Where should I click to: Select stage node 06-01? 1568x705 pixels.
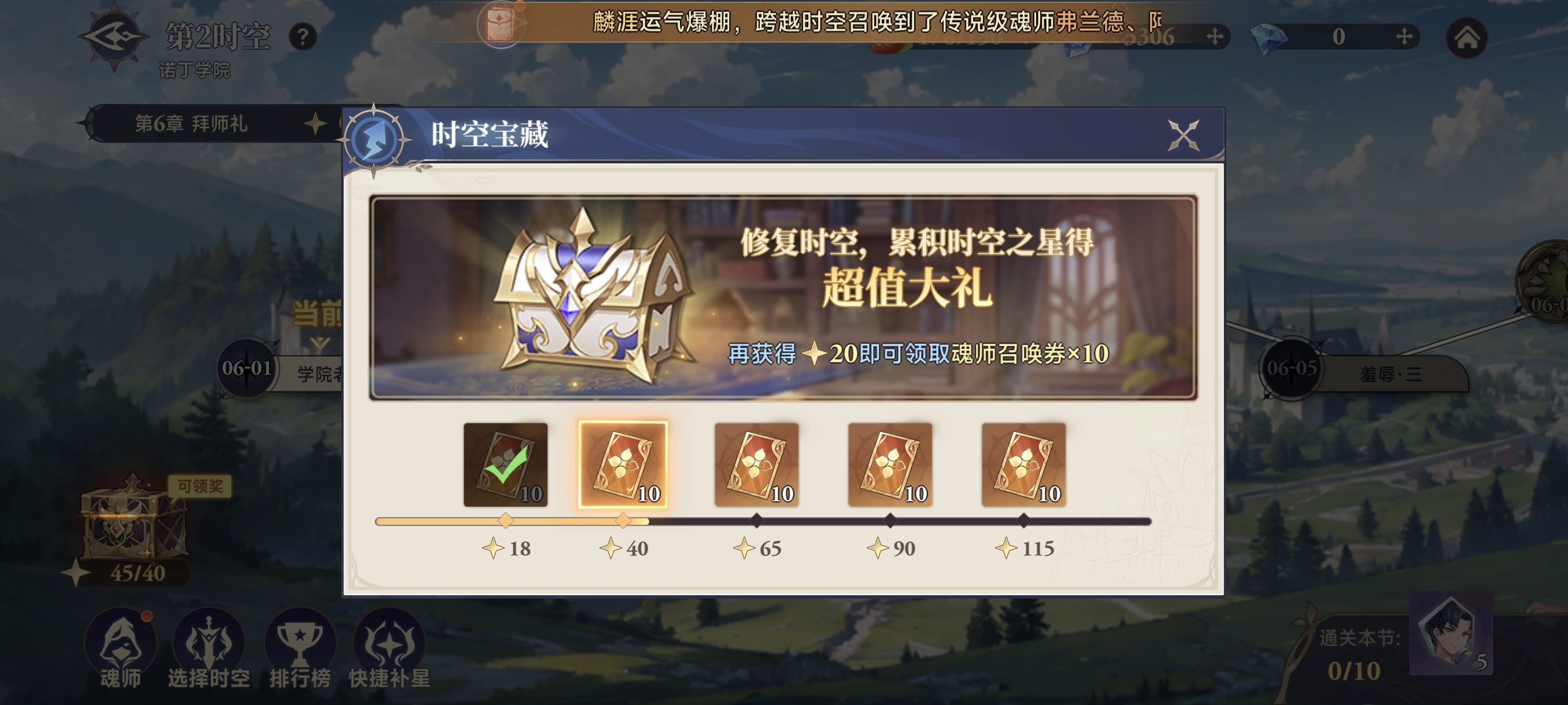coord(246,368)
